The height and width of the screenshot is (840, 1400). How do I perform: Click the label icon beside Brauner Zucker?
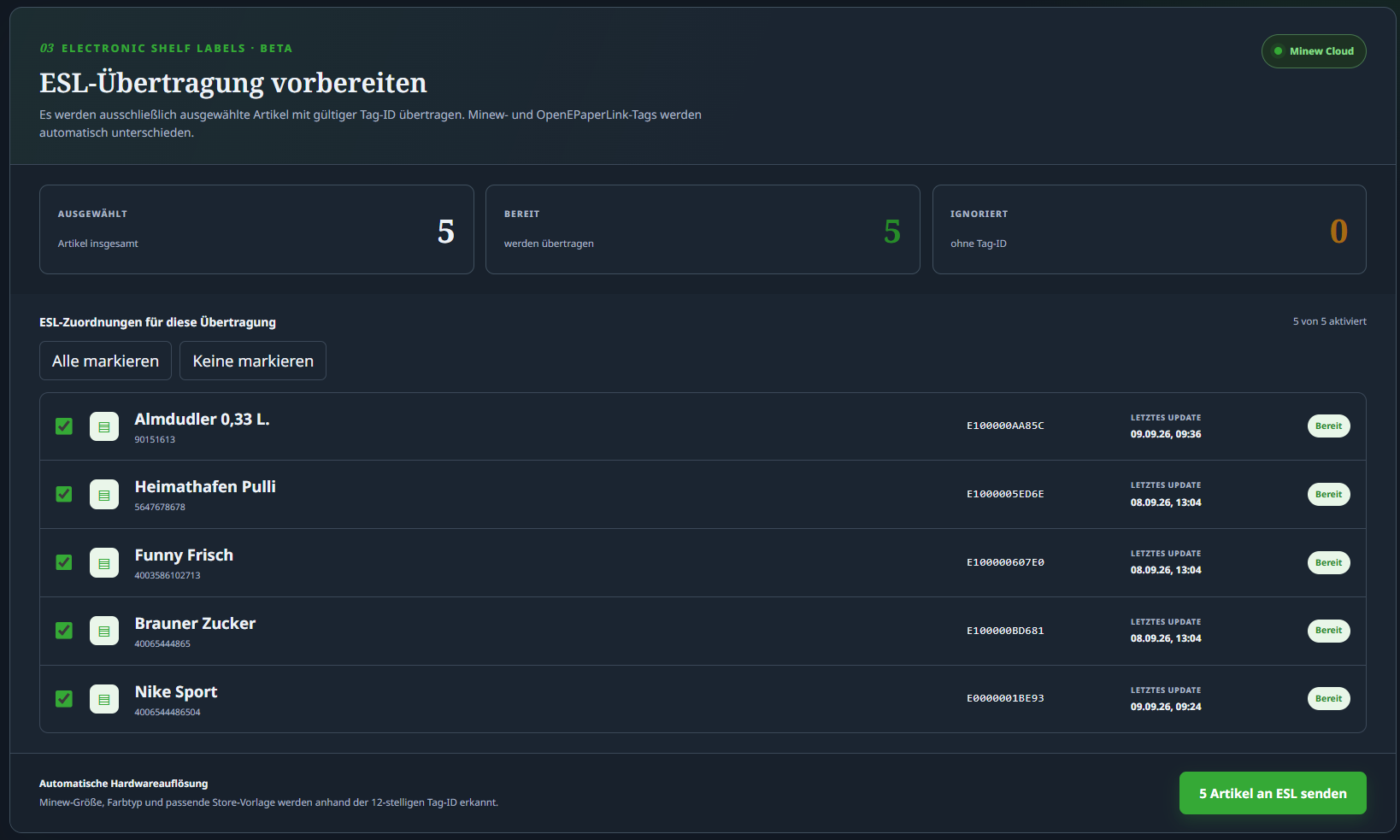(x=104, y=631)
